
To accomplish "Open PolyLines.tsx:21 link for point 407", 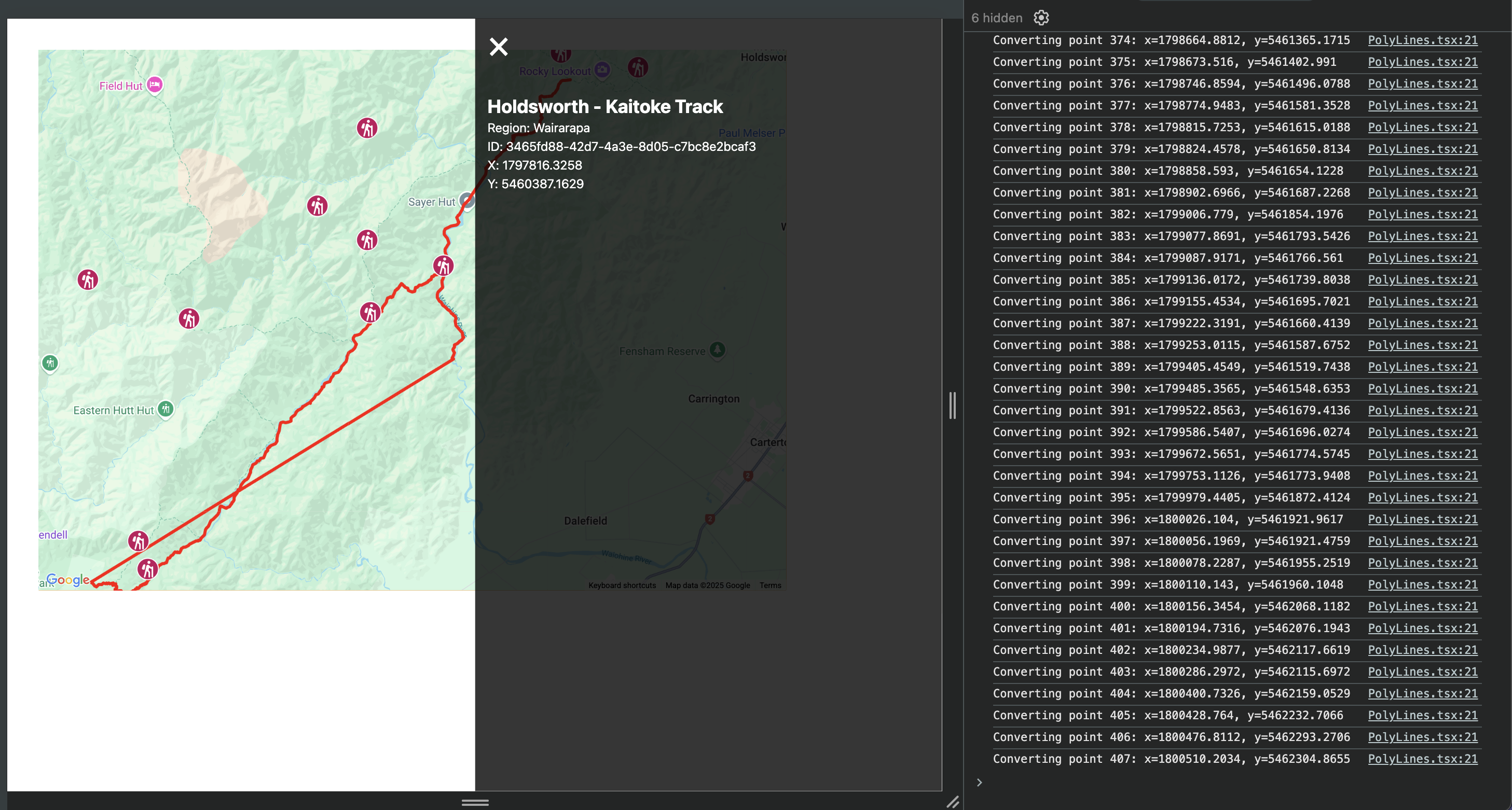I will click(1422, 758).
